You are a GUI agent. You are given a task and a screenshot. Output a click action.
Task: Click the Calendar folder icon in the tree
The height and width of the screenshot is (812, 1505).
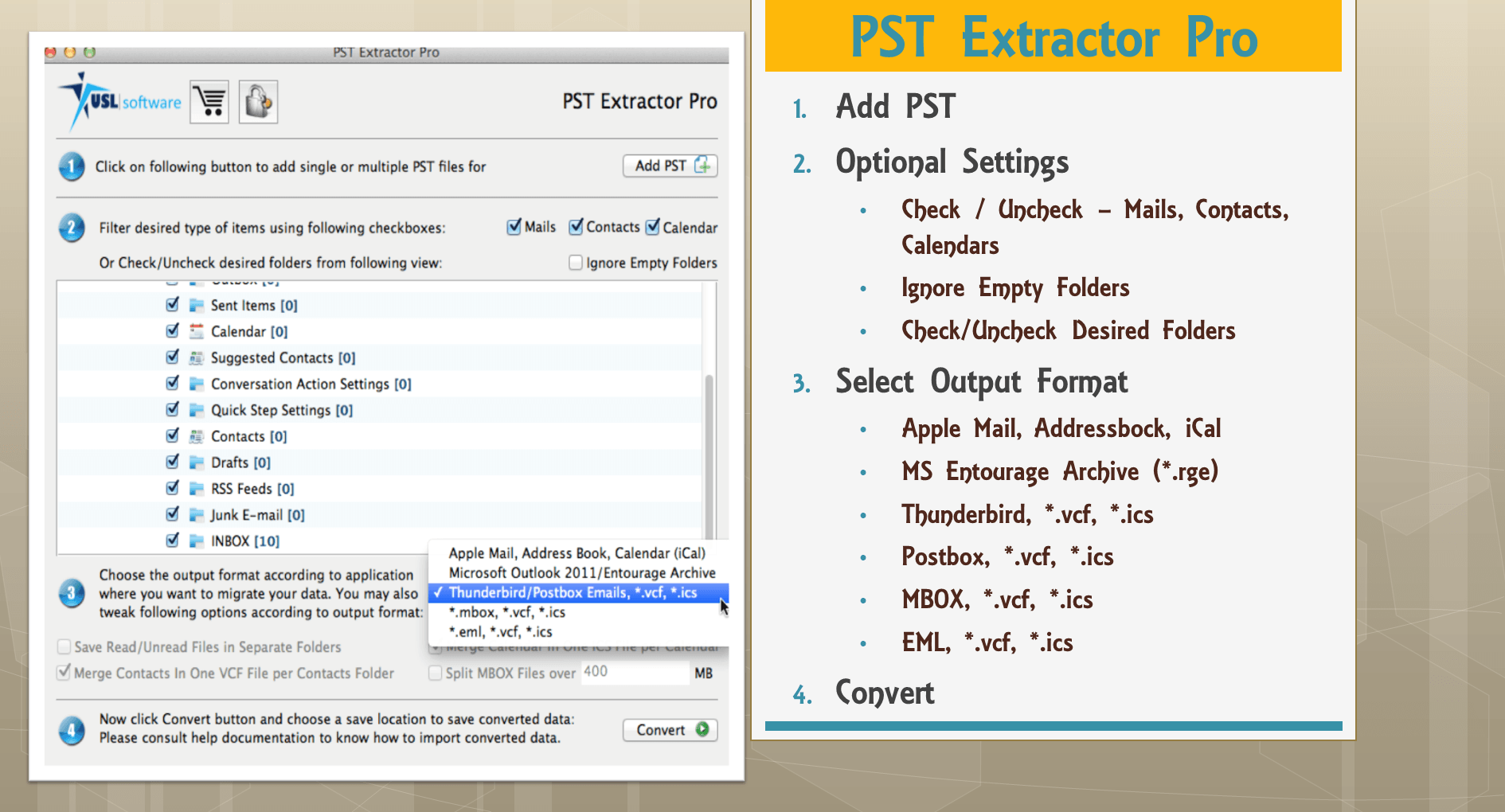[196, 331]
